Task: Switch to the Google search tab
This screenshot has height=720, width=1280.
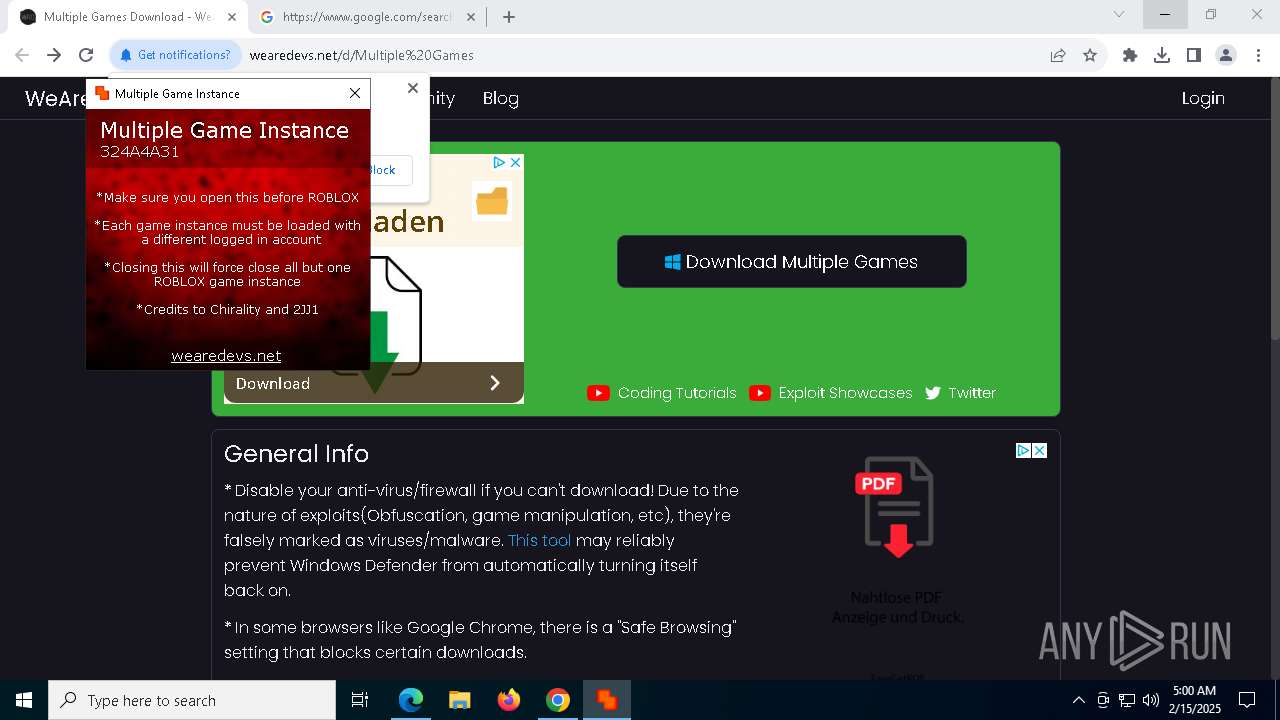Action: tap(366, 17)
